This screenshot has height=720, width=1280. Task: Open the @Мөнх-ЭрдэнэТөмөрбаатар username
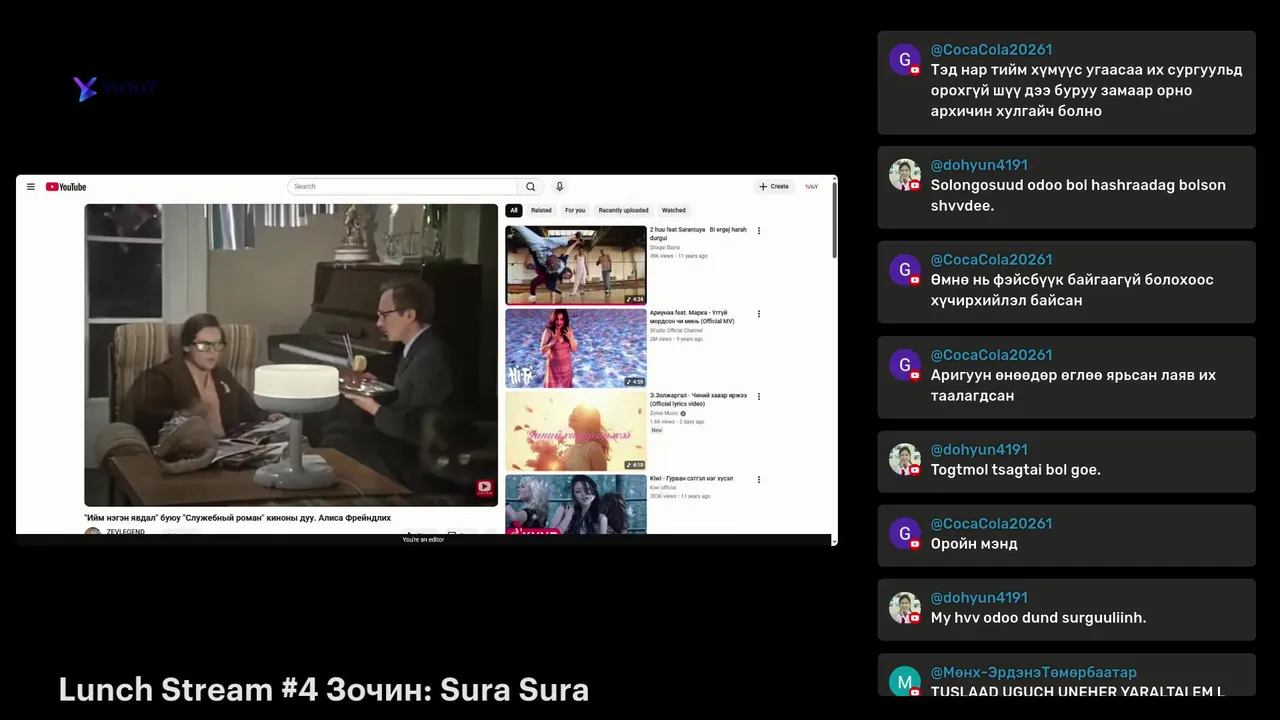(1033, 673)
